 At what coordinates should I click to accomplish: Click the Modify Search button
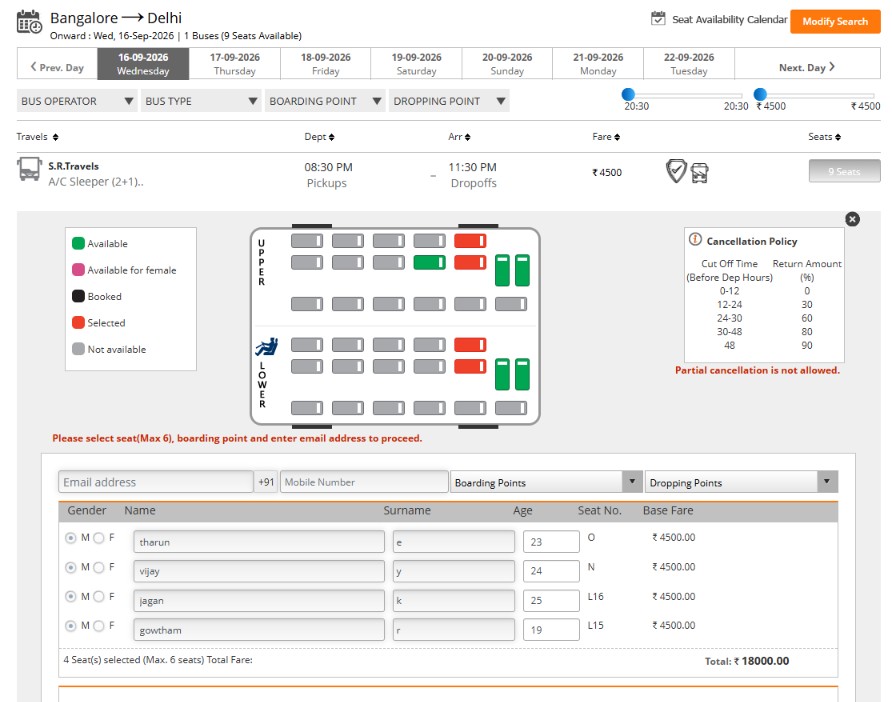click(x=835, y=22)
